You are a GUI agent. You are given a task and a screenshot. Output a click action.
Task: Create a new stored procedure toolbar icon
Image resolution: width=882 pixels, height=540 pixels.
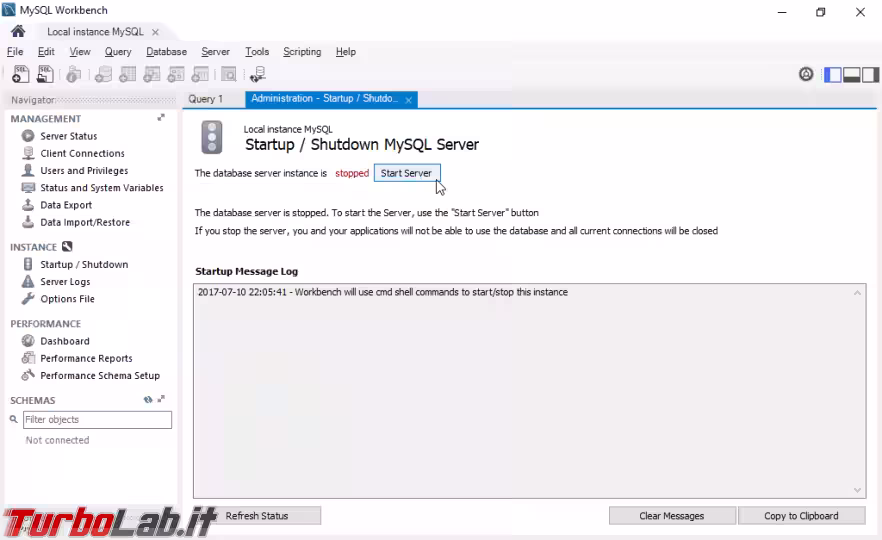pyautogui.click(x=176, y=74)
